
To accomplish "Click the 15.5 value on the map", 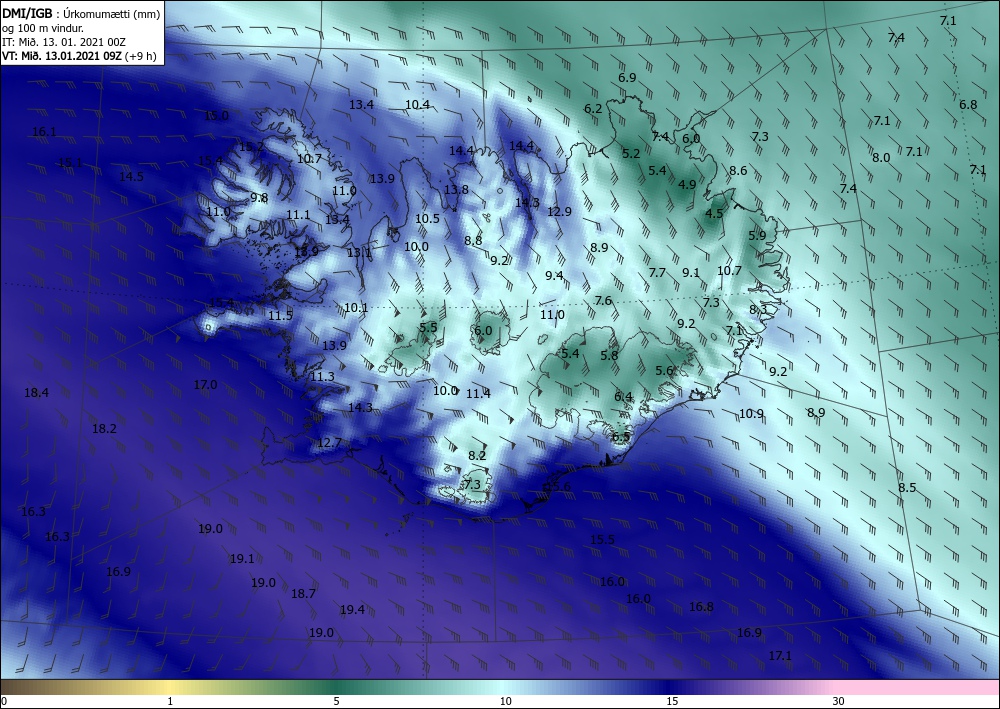I will click(x=602, y=540).
